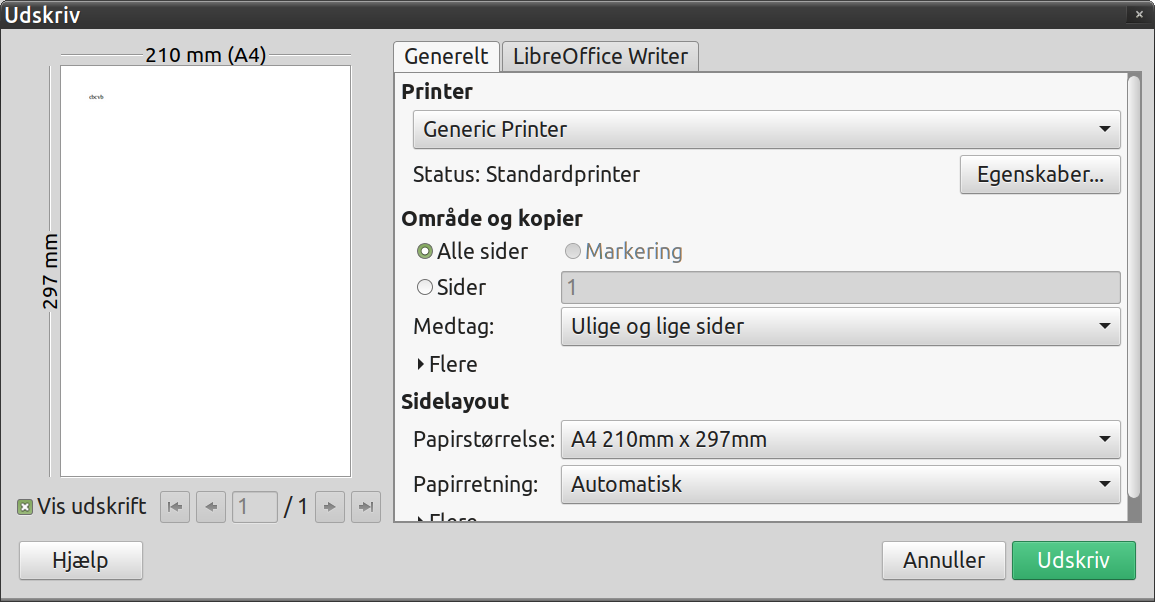Go to next preview page

329,507
